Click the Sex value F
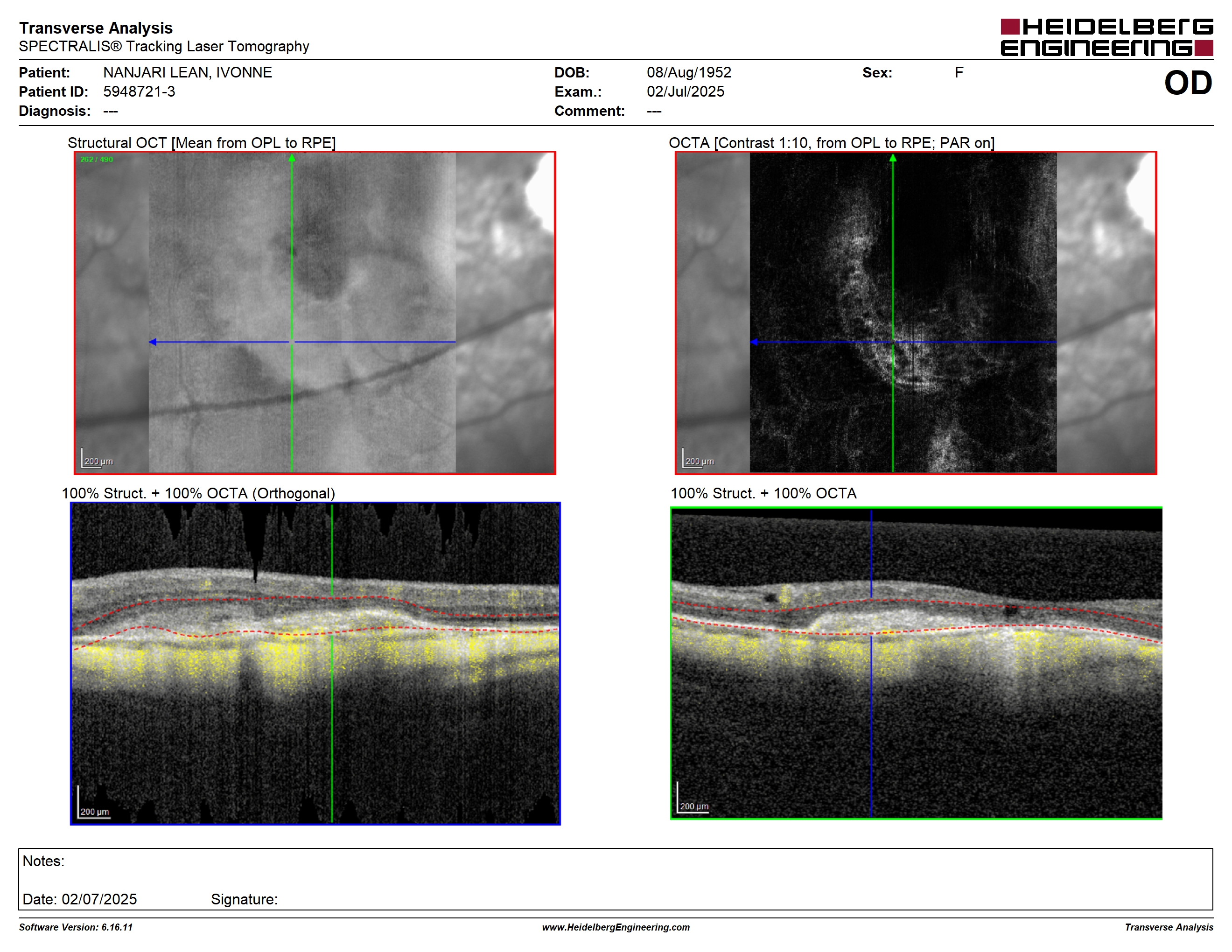The height and width of the screenshot is (952, 1232). (x=959, y=72)
